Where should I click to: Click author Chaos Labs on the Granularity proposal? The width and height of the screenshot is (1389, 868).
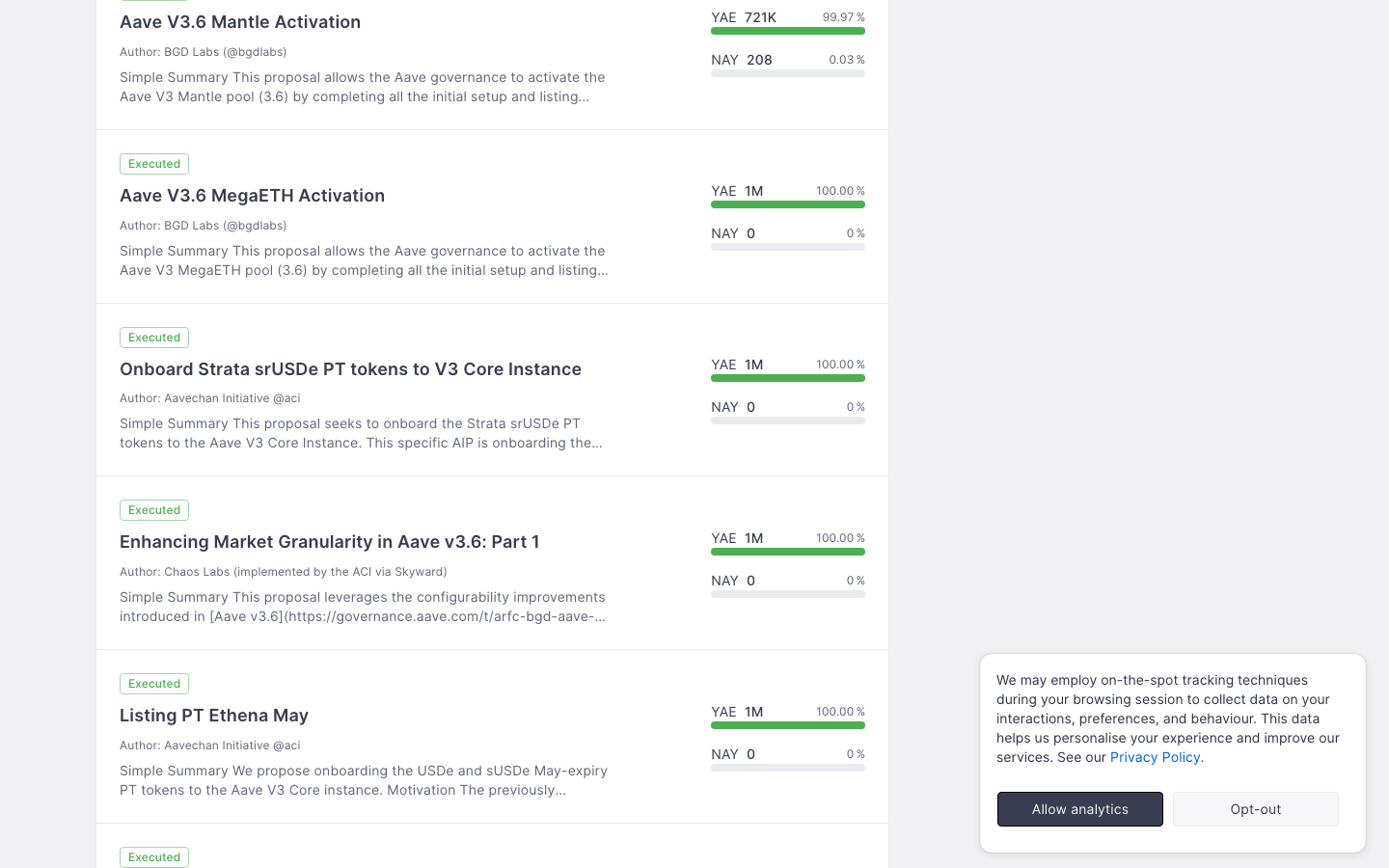pos(283,571)
